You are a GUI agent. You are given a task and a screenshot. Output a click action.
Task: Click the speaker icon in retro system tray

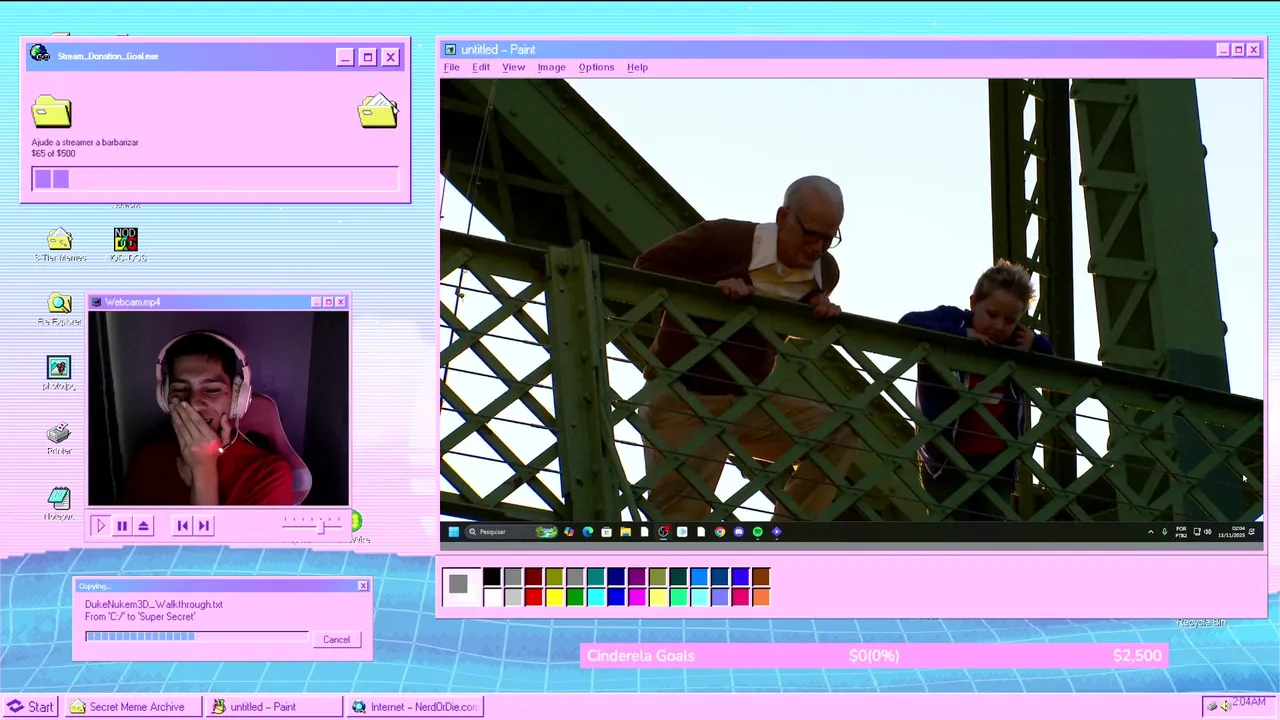(x=1225, y=706)
